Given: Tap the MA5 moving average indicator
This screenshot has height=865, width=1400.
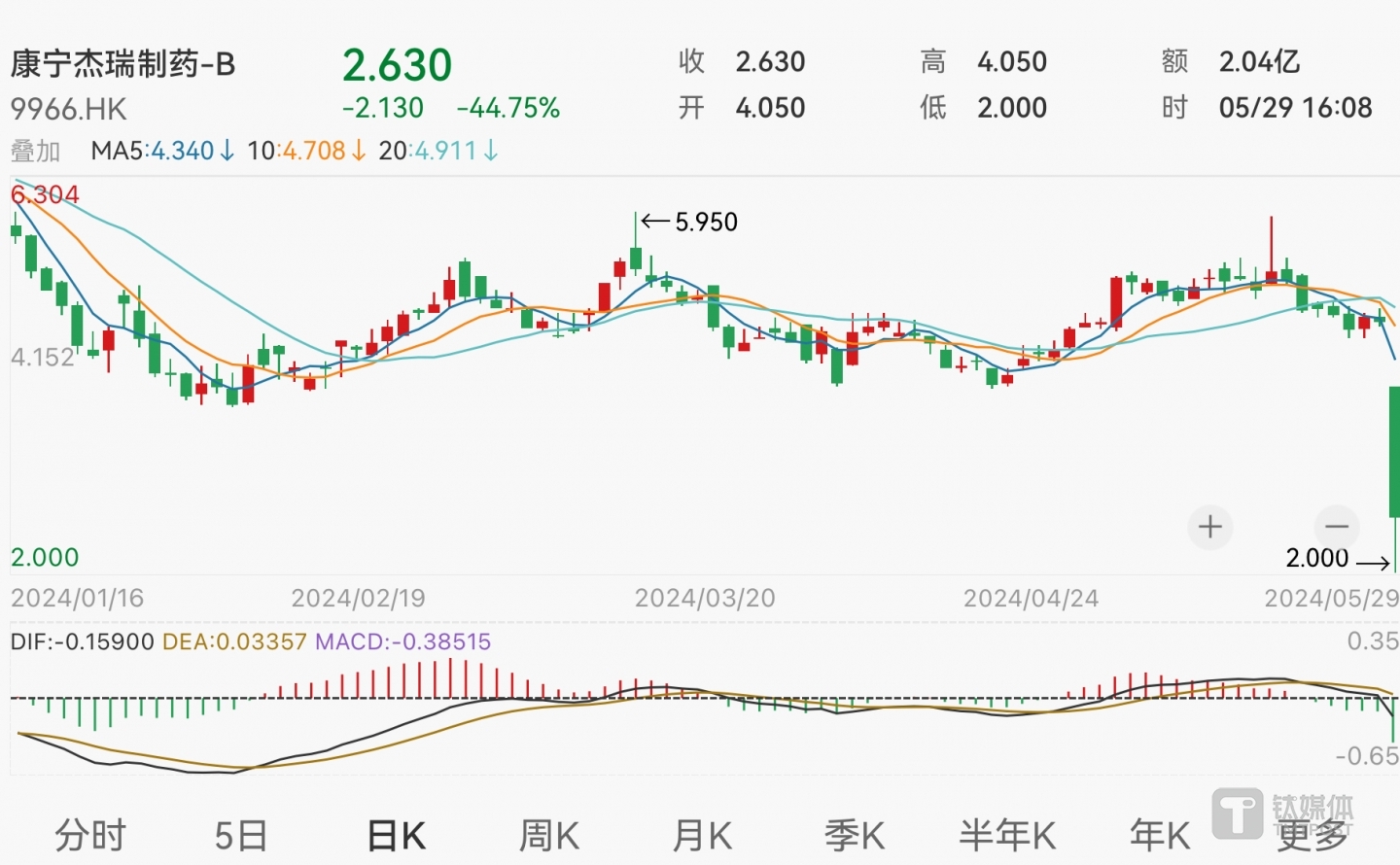Looking at the screenshot, I should click(x=161, y=151).
